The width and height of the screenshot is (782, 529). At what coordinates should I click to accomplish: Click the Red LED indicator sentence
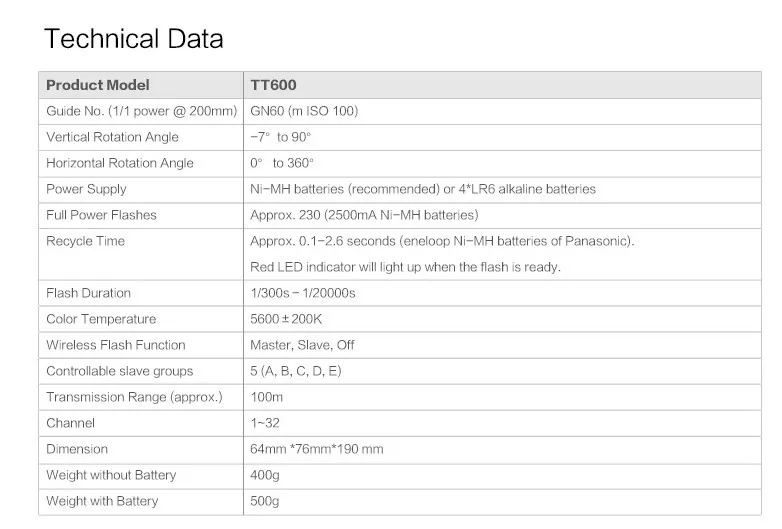tap(405, 267)
